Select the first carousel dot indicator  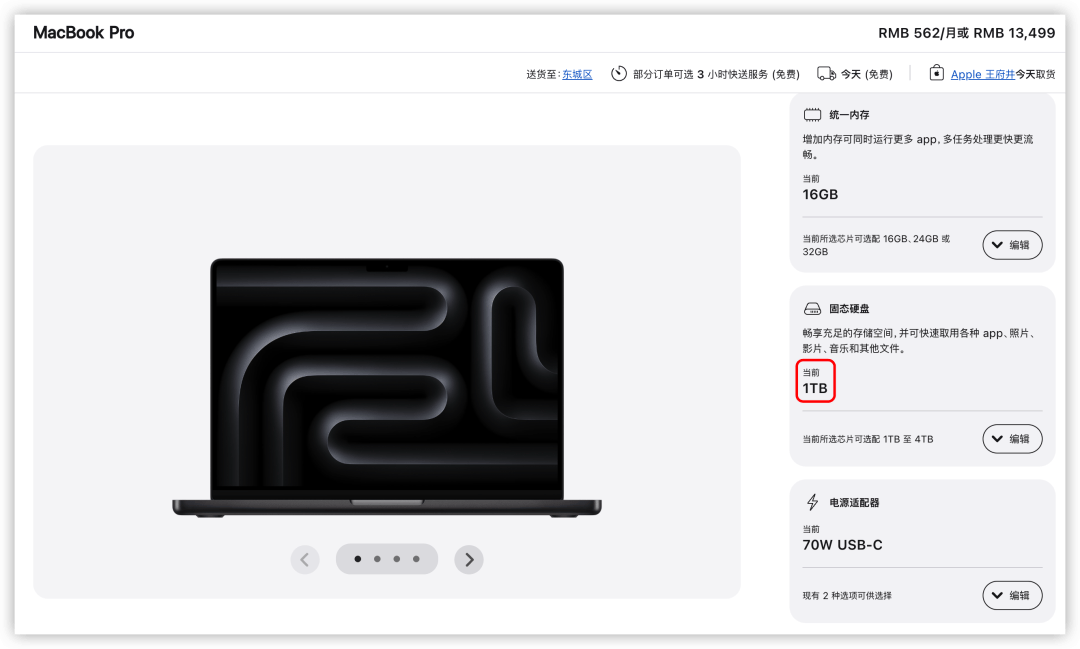[x=358, y=559]
